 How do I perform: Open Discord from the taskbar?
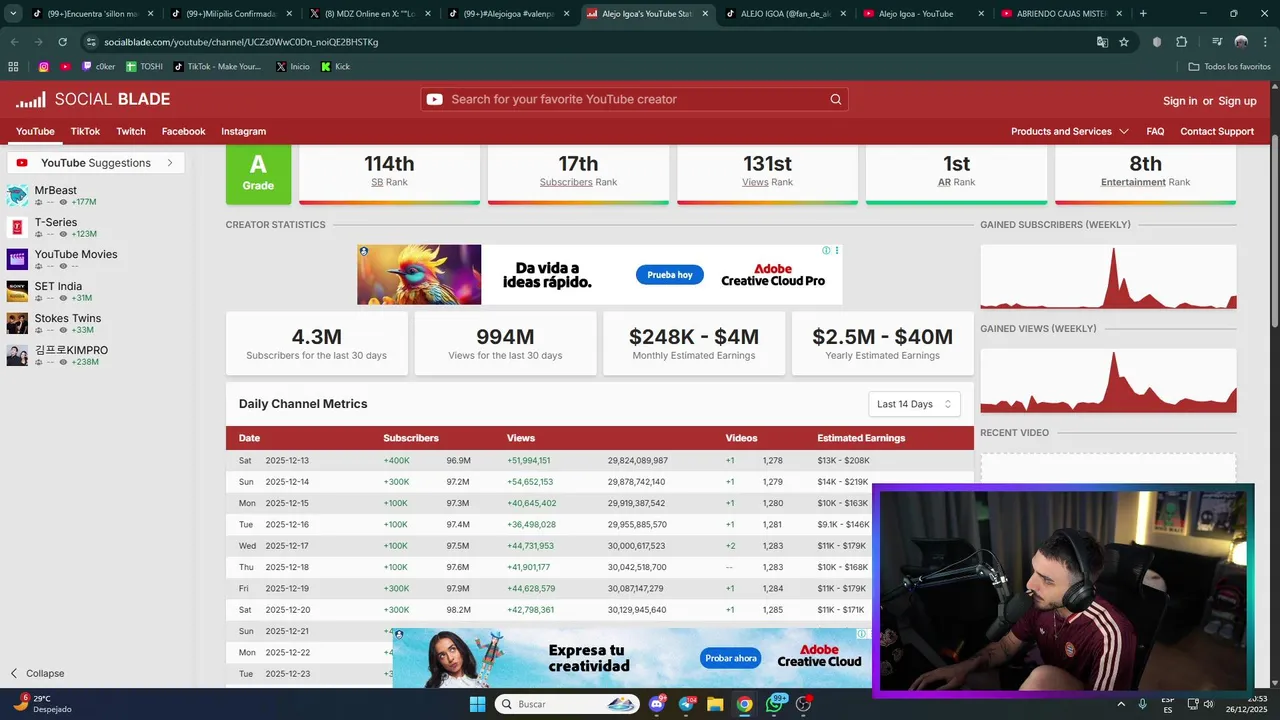[x=657, y=704]
